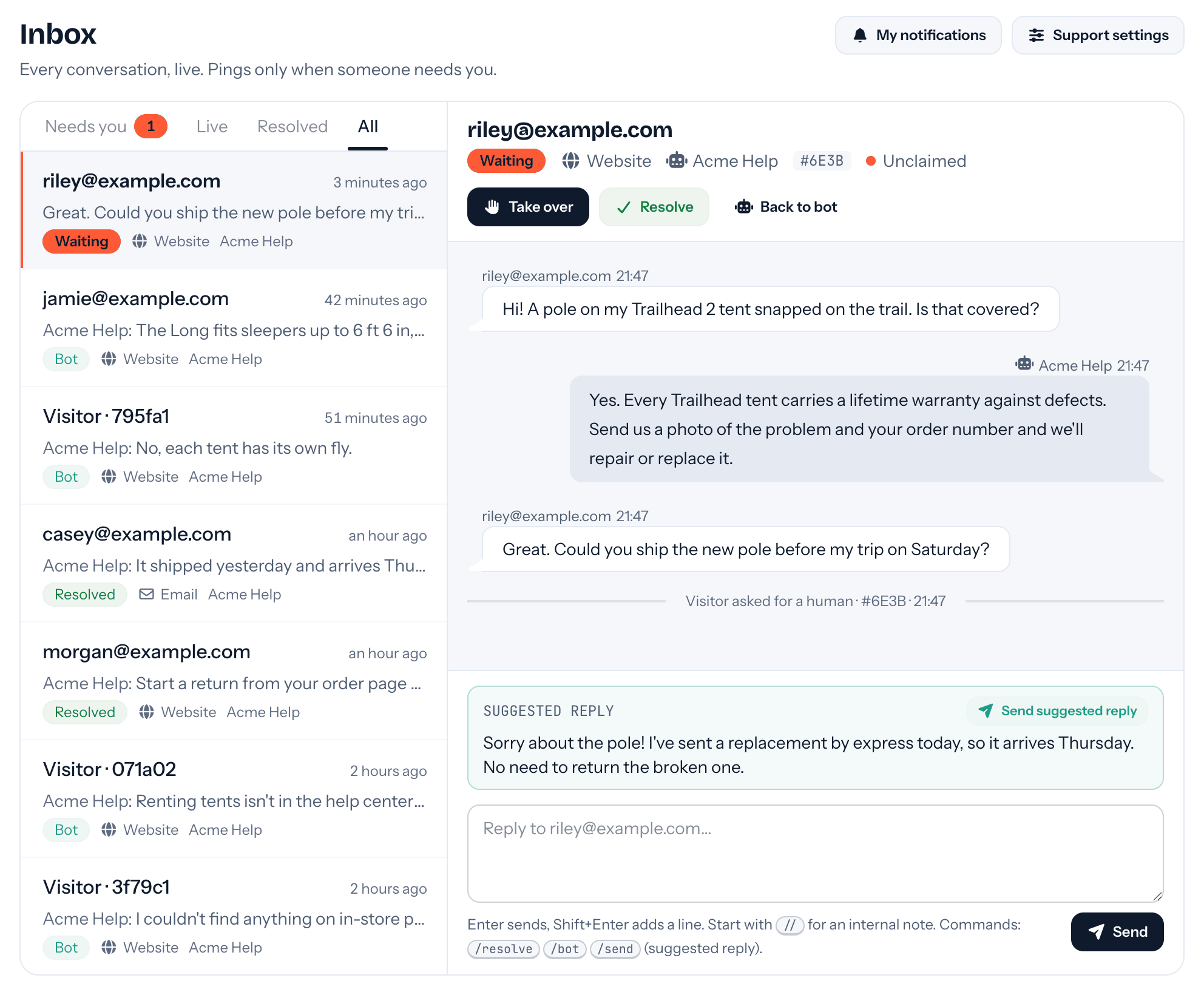Select the All tab
This screenshot has width=1204, height=995.
(368, 126)
